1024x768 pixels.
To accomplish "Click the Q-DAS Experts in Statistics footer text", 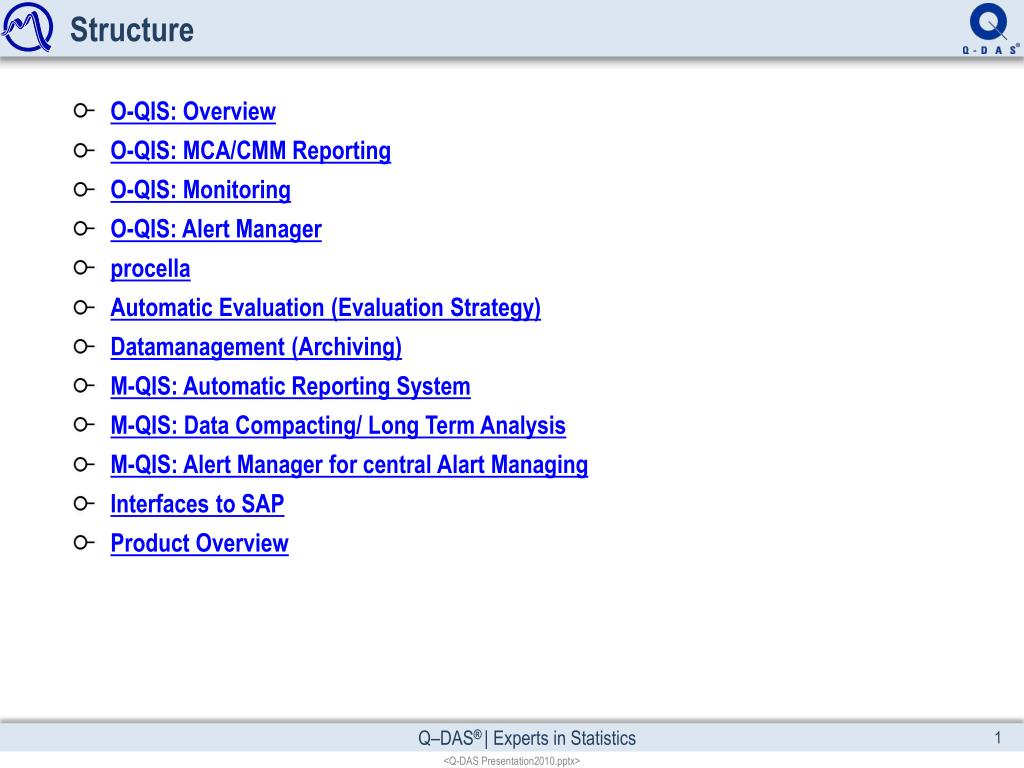I will [526, 738].
